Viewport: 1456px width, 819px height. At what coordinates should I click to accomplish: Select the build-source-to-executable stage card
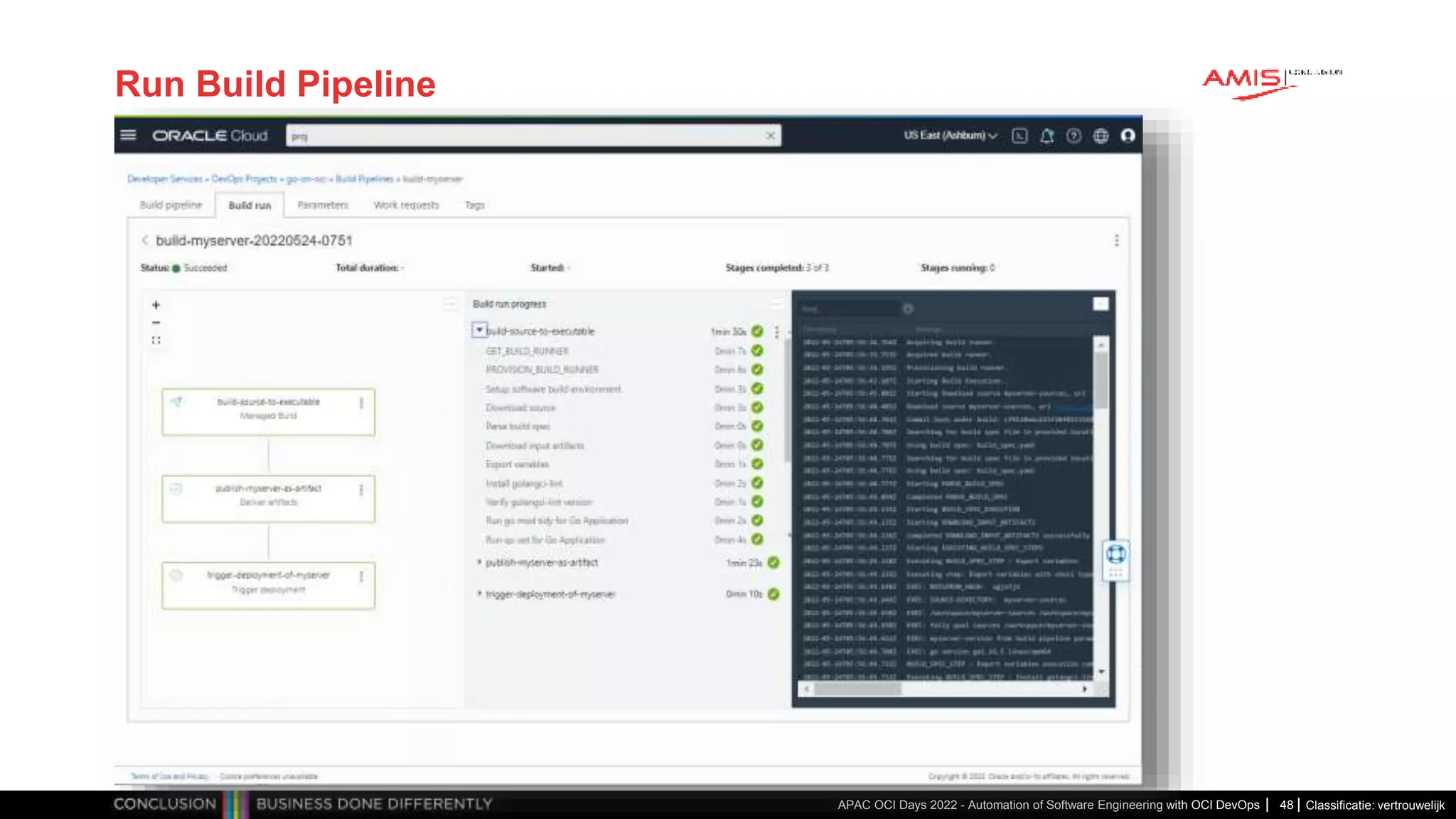tap(268, 412)
